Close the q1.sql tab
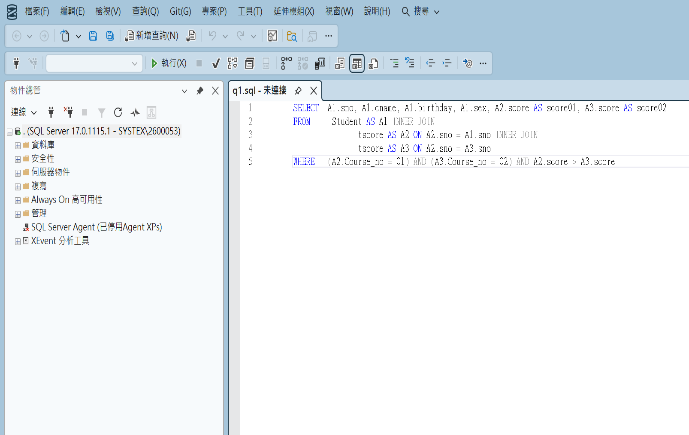Viewport: 689px width, 435px height. pos(313,91)
